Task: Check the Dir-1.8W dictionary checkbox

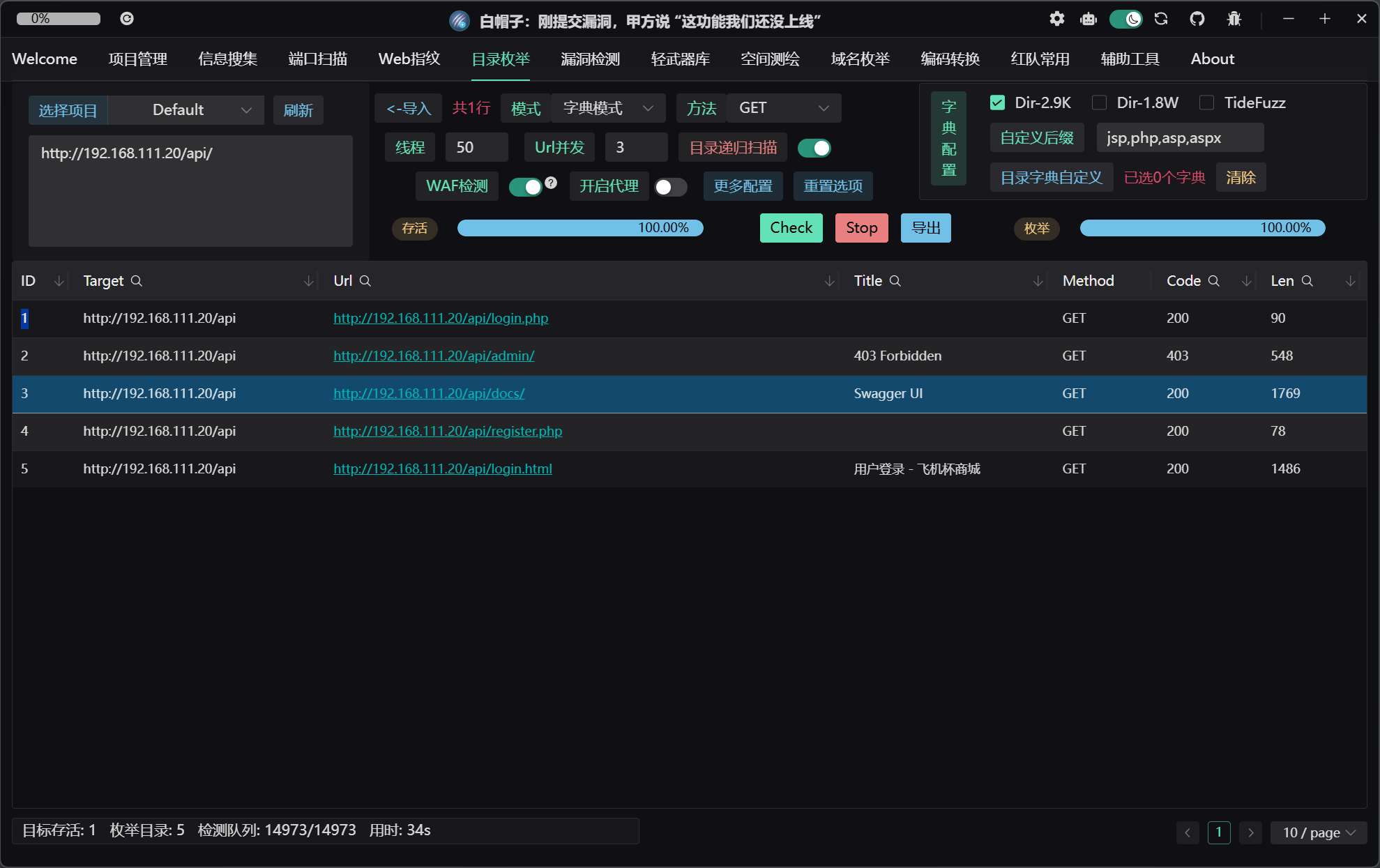Action: point(1100,102)
